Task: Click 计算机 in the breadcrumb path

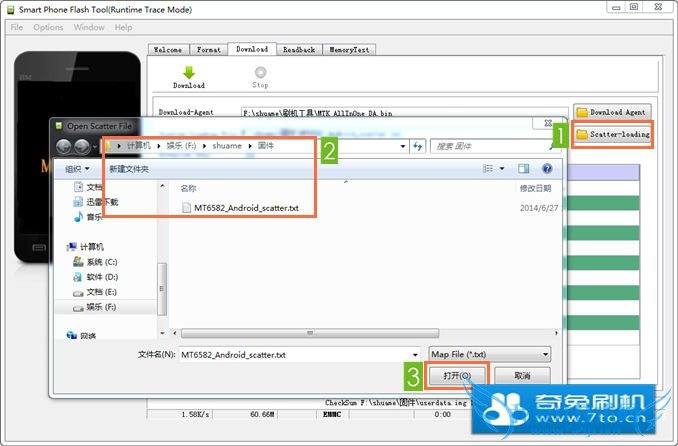Action: click(138, 146)
